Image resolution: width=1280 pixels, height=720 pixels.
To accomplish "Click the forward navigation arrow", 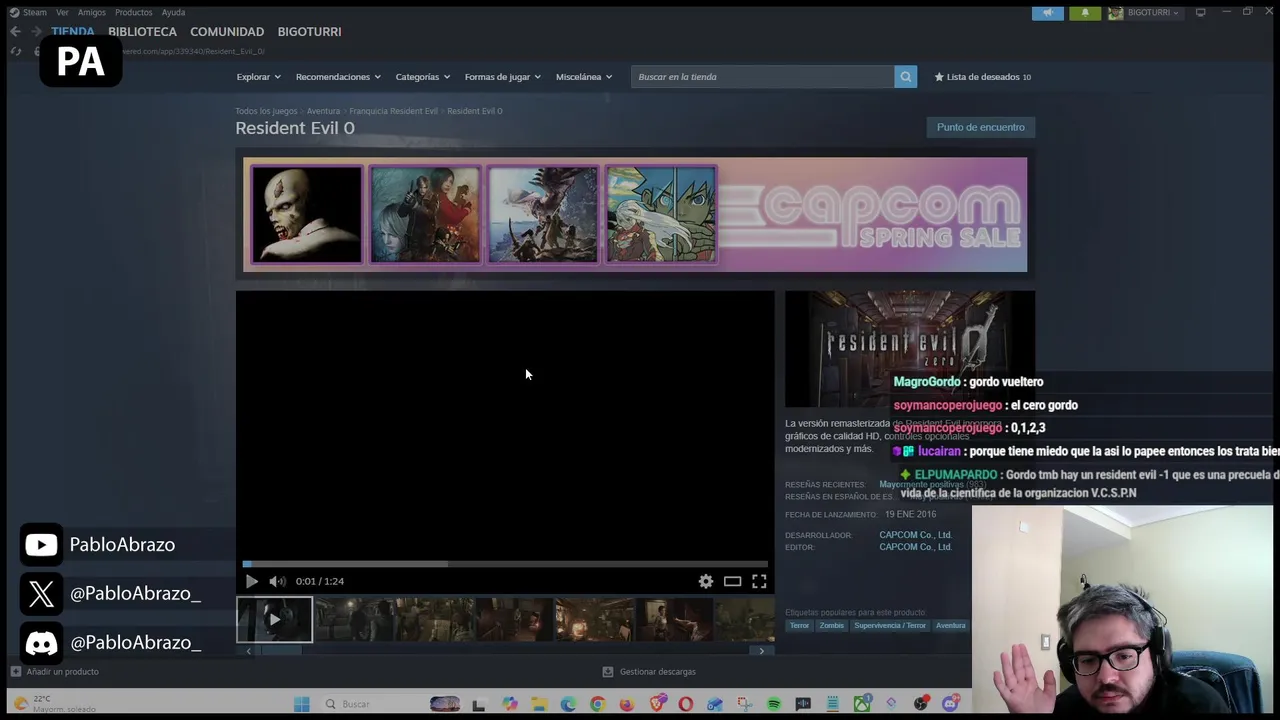I will coord(37,32).
